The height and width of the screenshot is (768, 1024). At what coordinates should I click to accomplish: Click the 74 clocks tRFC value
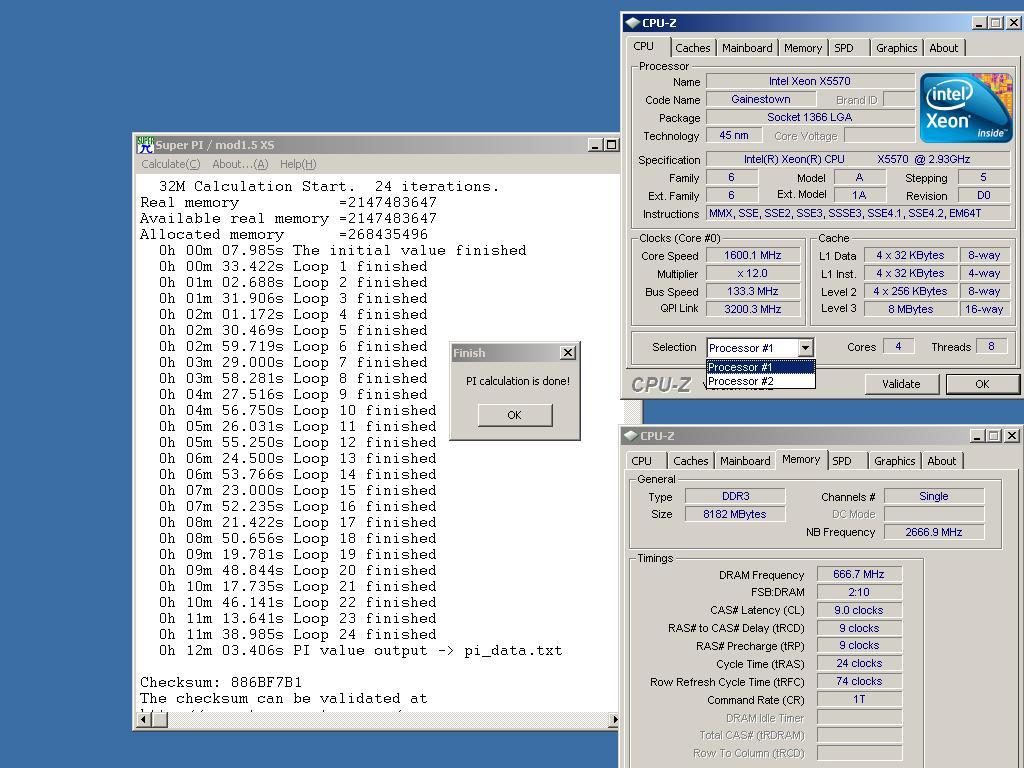tap(859, 681)
